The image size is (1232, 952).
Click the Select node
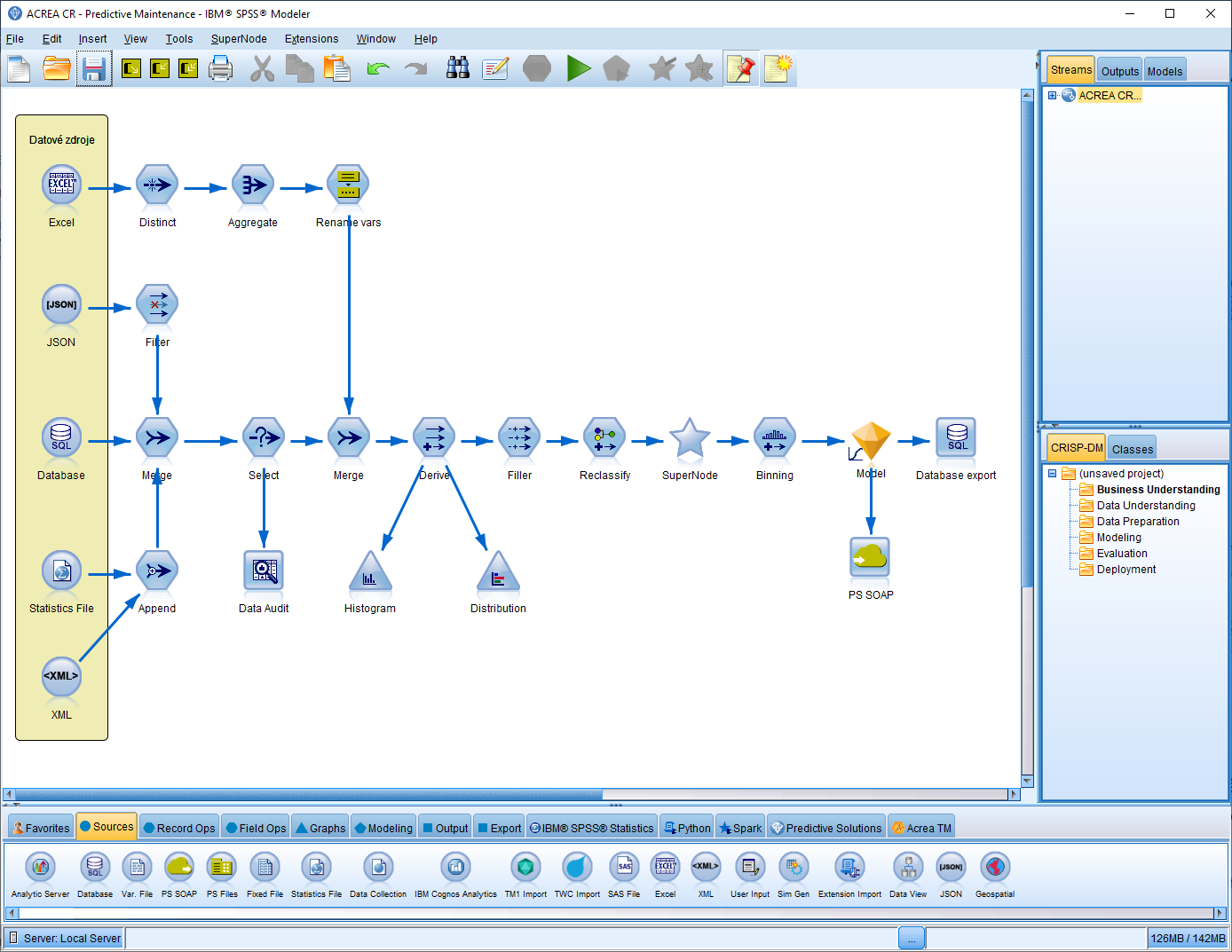coord(264,438)
